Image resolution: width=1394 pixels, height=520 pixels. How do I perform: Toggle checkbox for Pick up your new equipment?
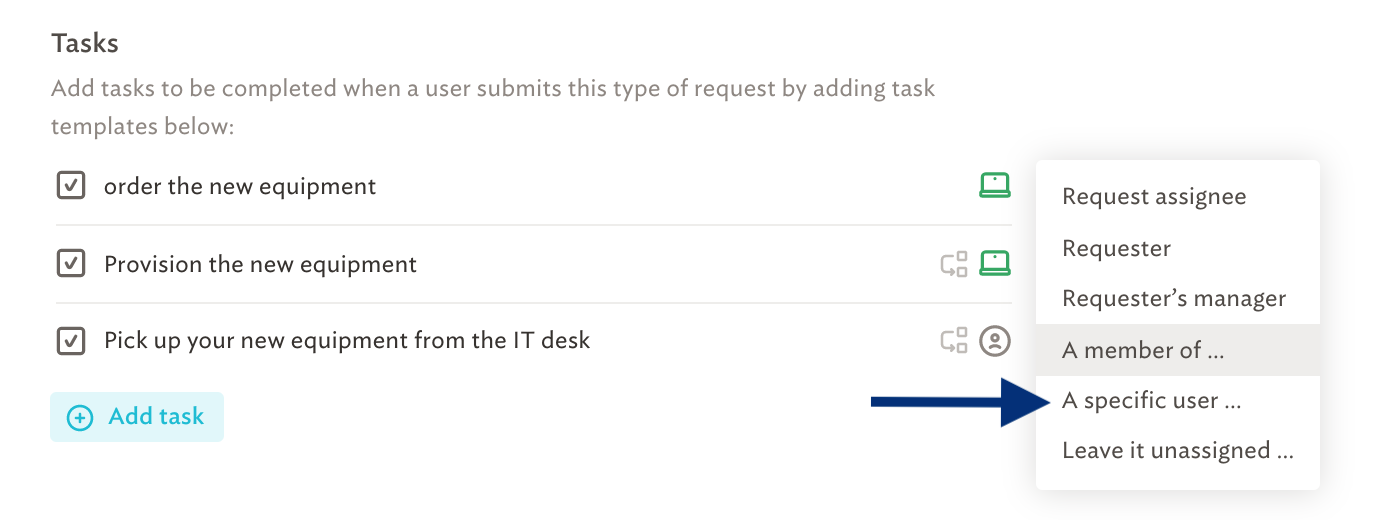point(70,341)
